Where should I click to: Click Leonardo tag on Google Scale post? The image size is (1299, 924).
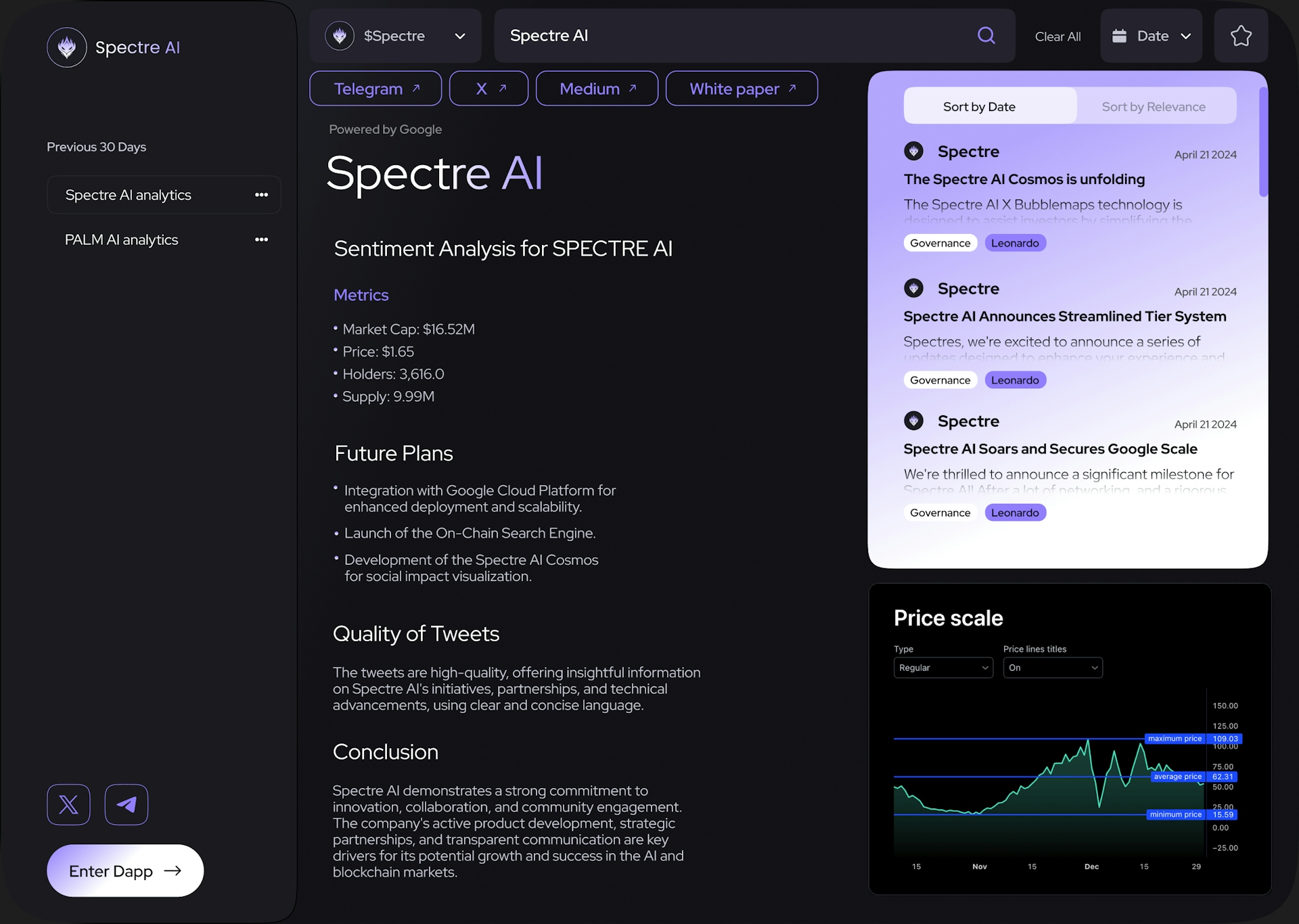[x=1015, y=513]
